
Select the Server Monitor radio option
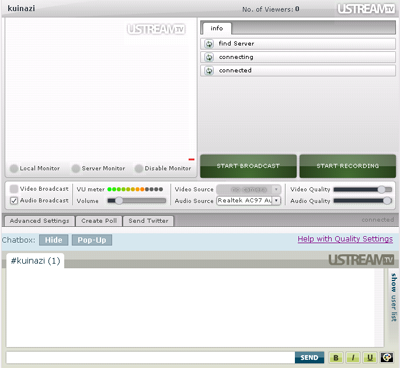coord(76,168)
